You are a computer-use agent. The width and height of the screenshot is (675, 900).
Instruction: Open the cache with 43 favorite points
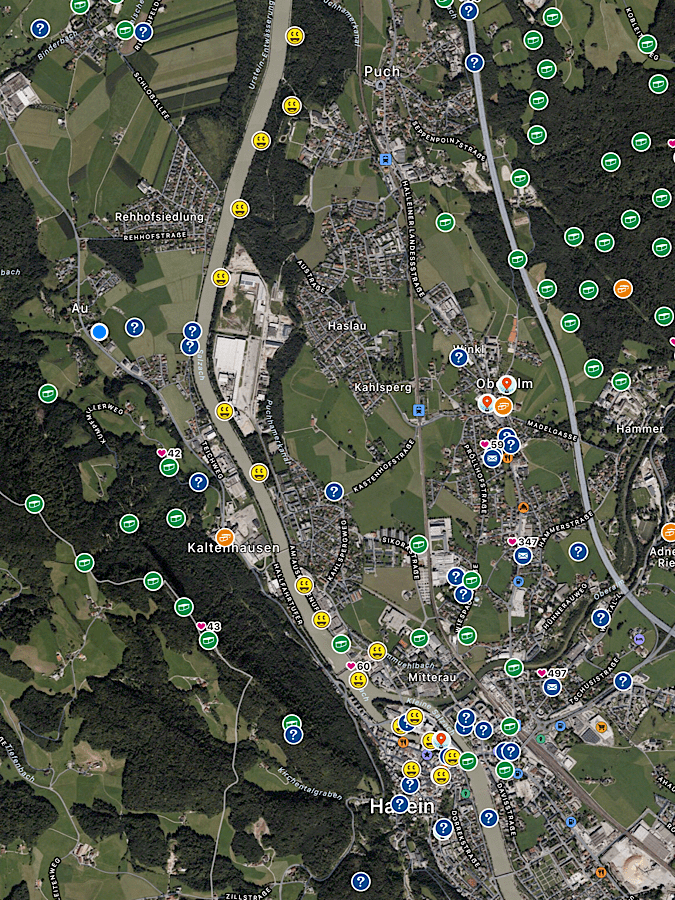tap(208, 640)
